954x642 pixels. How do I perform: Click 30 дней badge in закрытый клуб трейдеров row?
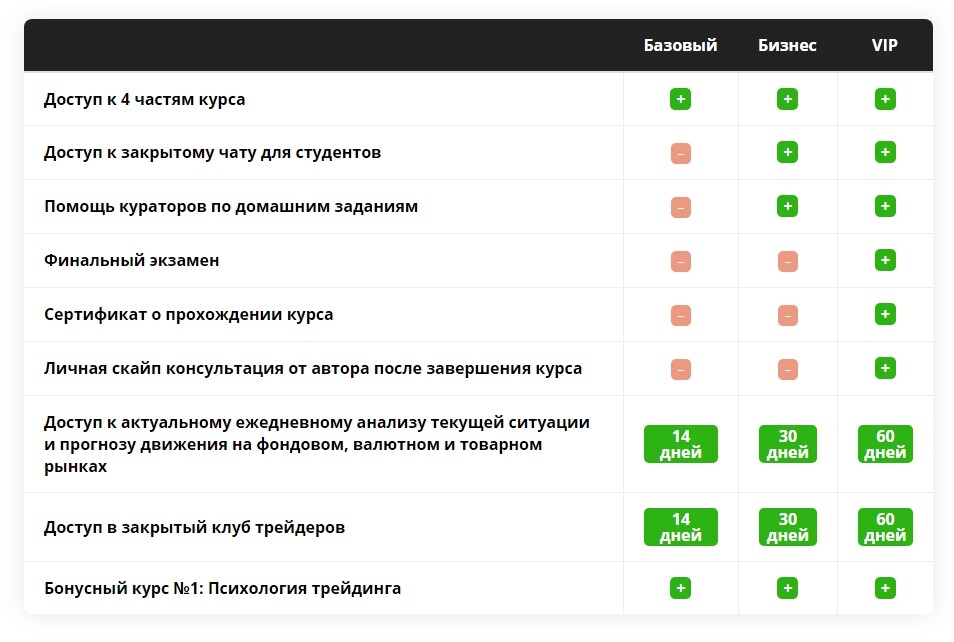coord(787,527)
